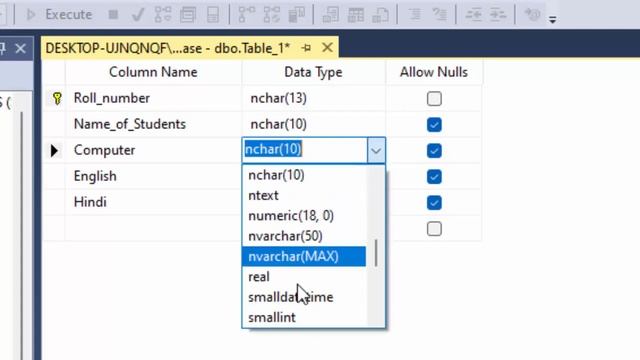Click Display Estimated Execution Plan icon
Viewport: 640px width, 360px height.
[163, 15]
